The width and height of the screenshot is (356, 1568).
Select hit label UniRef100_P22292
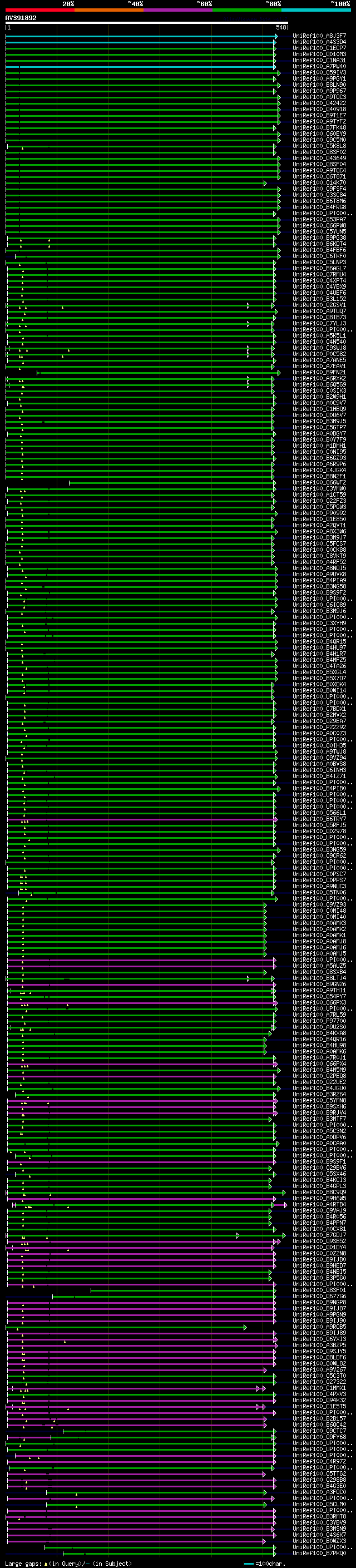point(319,728)
